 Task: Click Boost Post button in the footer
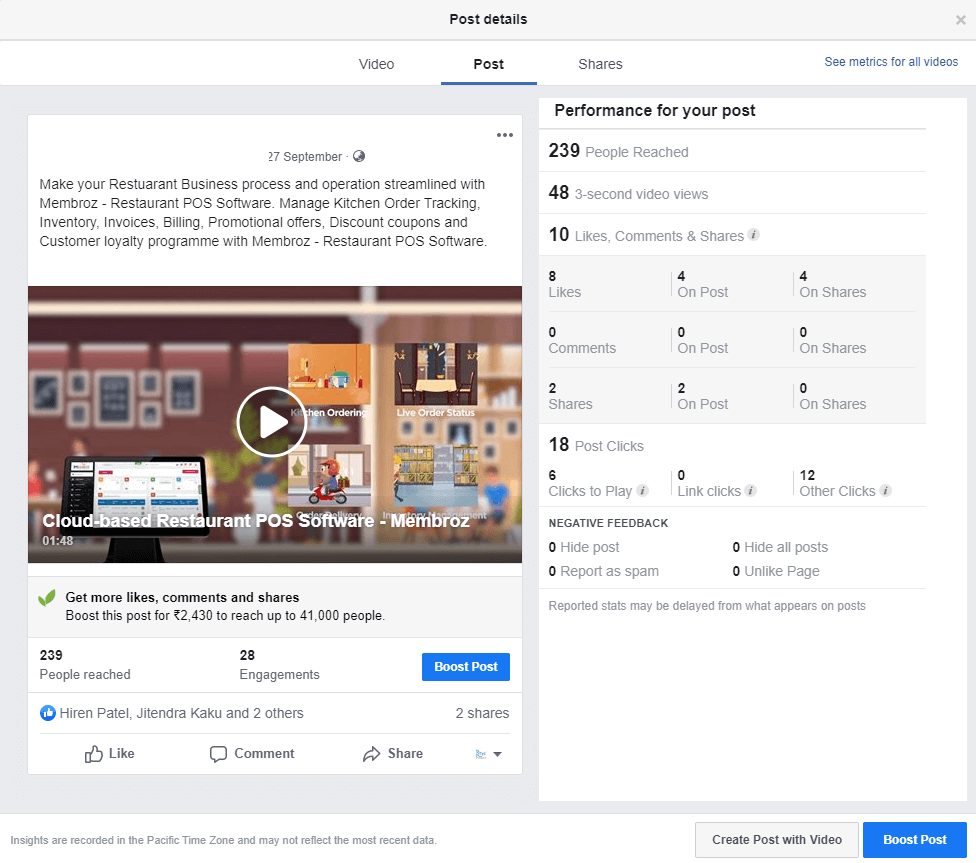pos(914,839)
